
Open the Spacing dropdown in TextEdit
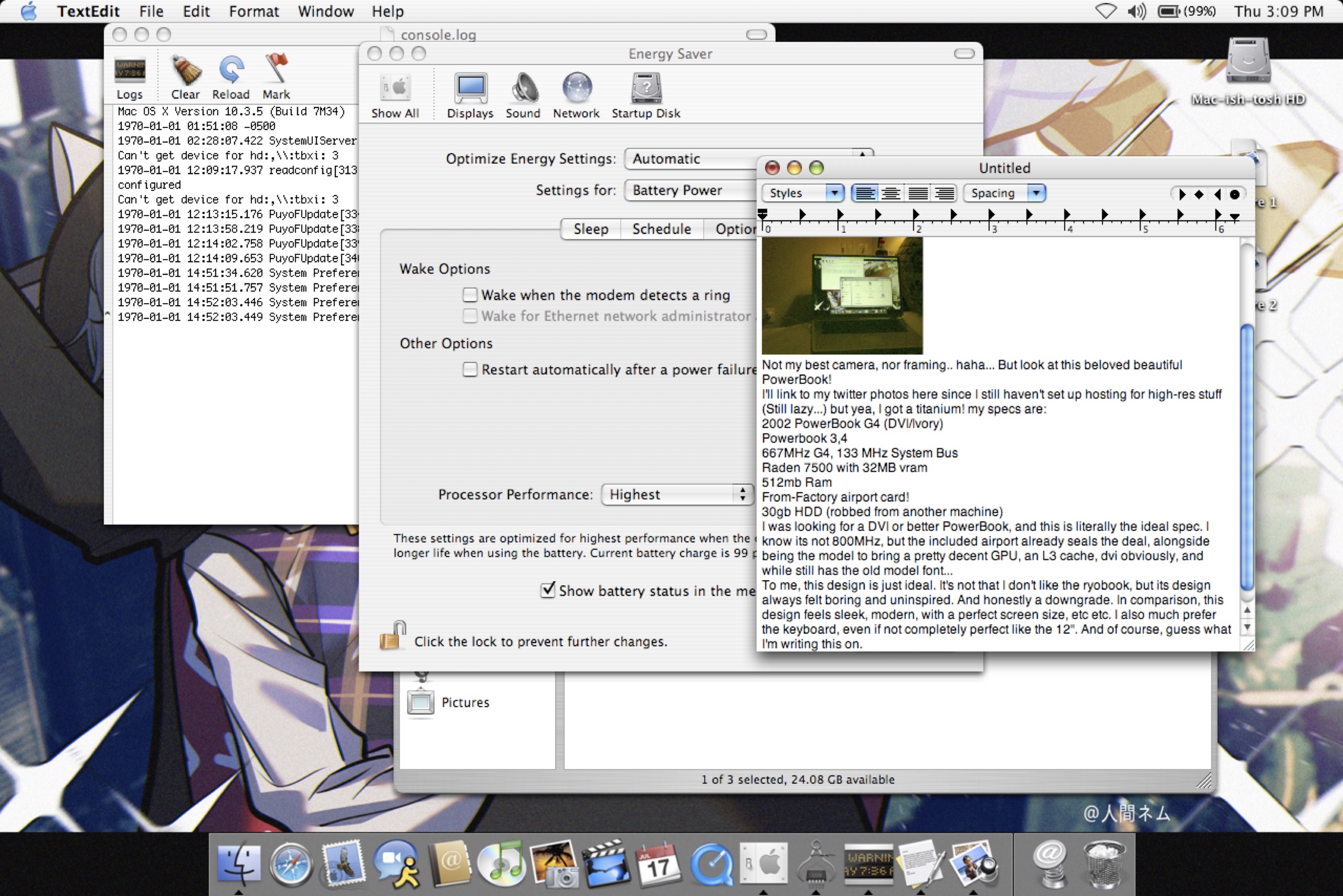pos(1004,193)
